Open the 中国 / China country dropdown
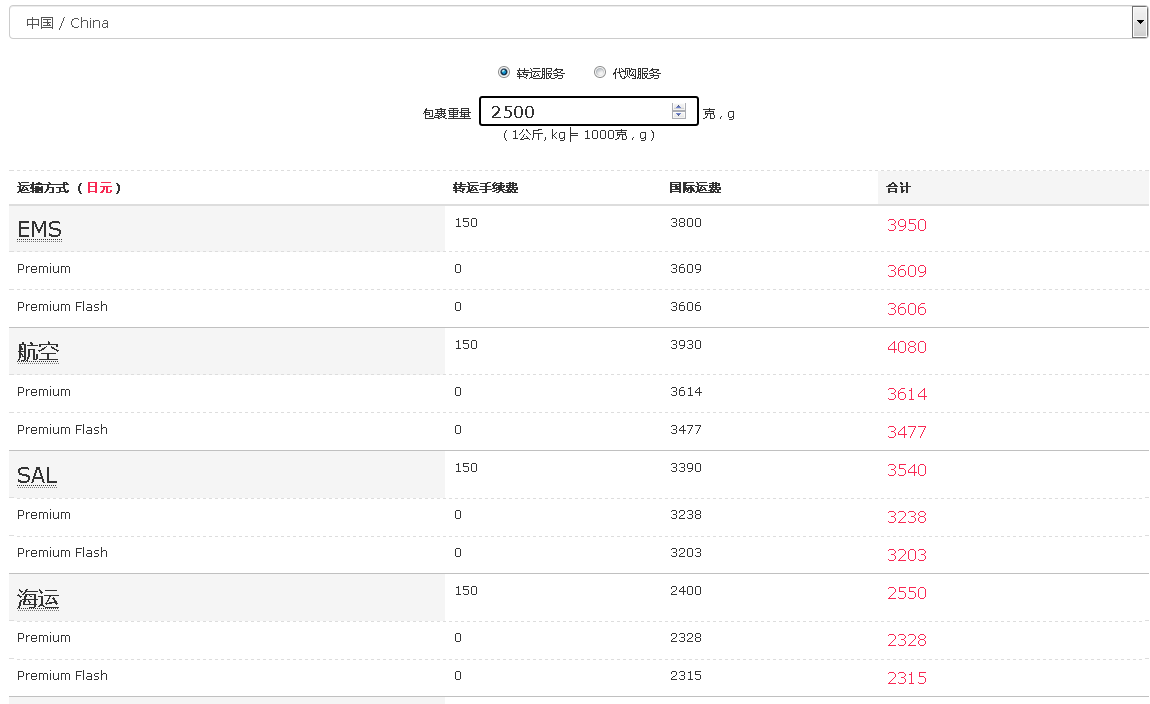The image size is (1150, 704). (x=570, y=22)
